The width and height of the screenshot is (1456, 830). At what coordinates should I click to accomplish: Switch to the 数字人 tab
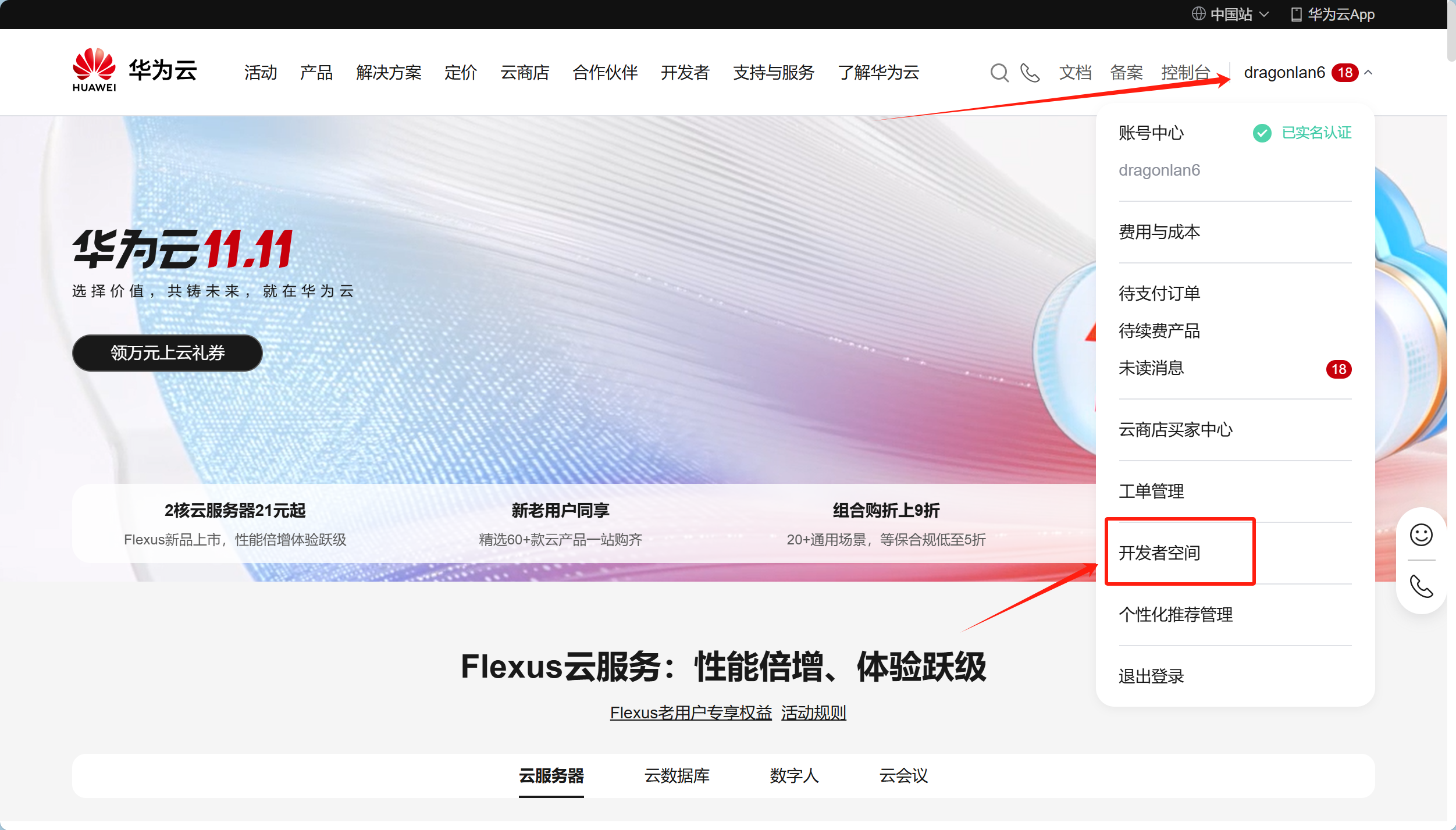click(793, 775)
